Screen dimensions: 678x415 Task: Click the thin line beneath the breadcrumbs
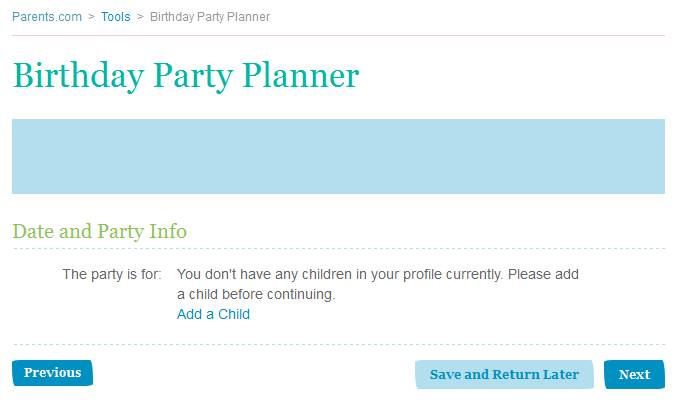tap(338, 35)
